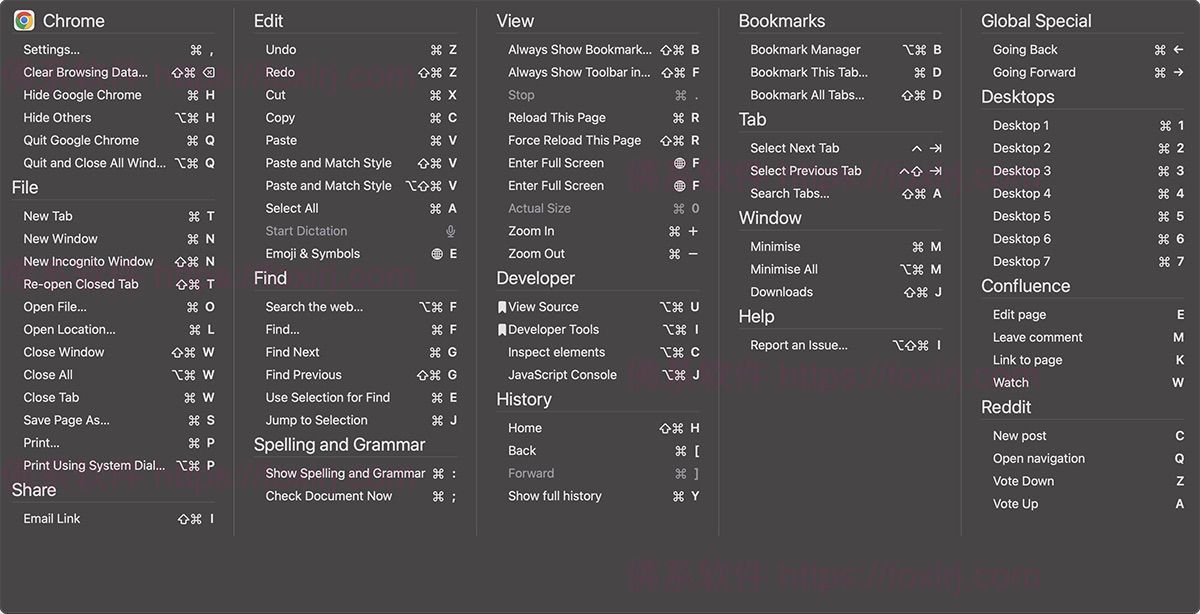1200x614 pixels.
Task: Click the JavaScript Console item
Action: pos(562,375)
